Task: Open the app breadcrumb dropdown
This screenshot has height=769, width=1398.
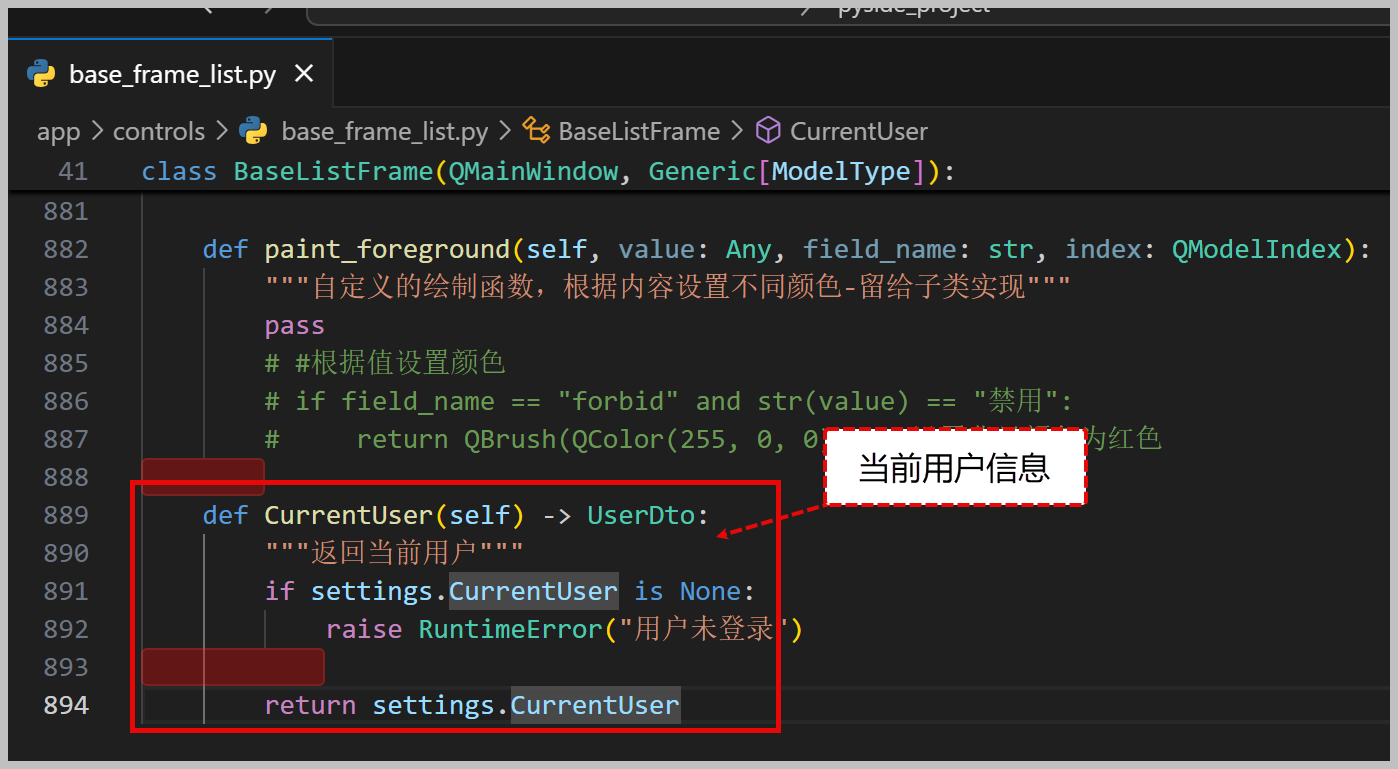Action: tap(58, 131)
